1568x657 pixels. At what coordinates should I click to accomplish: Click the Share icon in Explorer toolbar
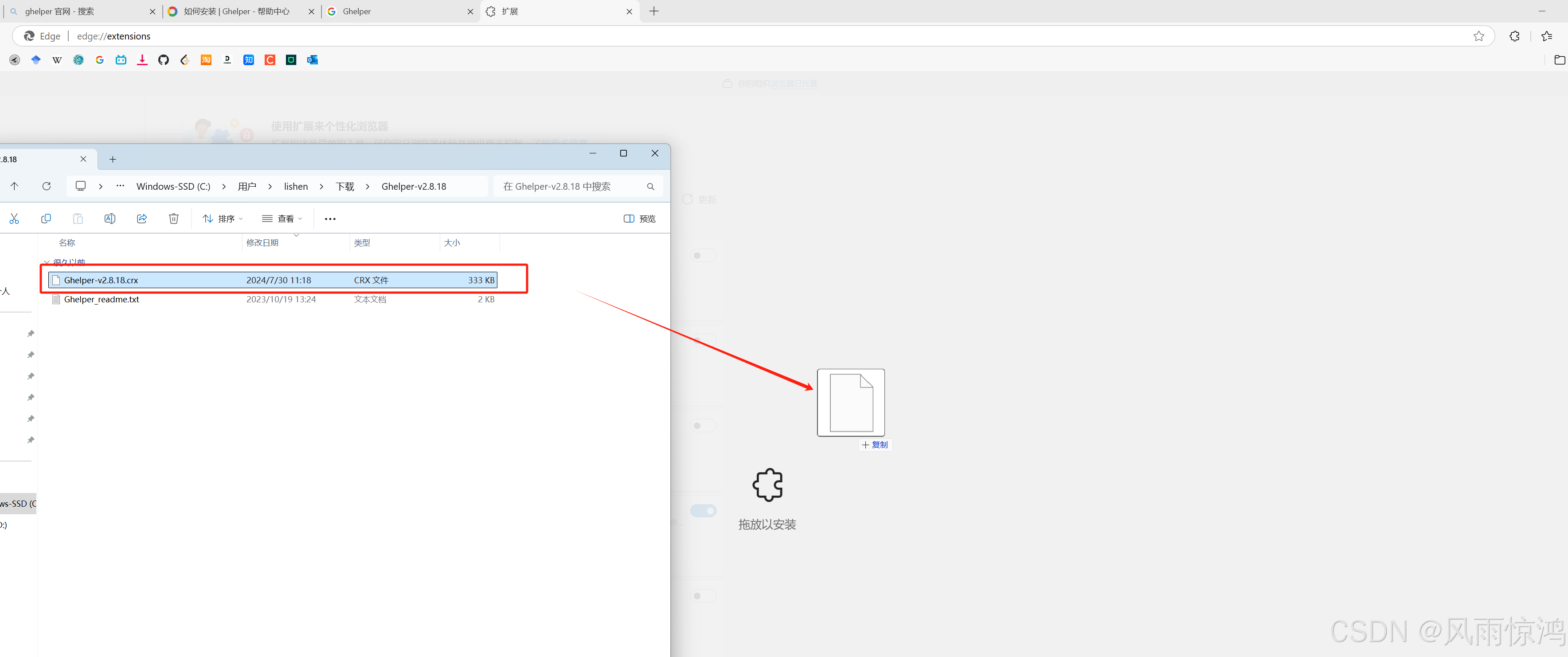pos(142,219)
